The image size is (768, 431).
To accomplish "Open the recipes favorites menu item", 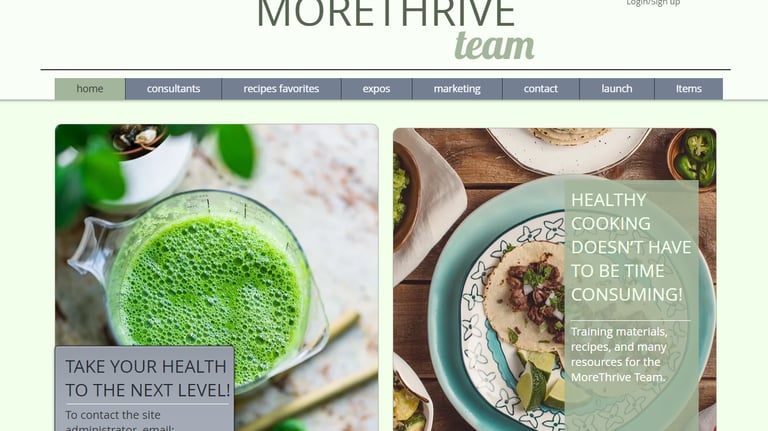I will click(x=281, y=89).
